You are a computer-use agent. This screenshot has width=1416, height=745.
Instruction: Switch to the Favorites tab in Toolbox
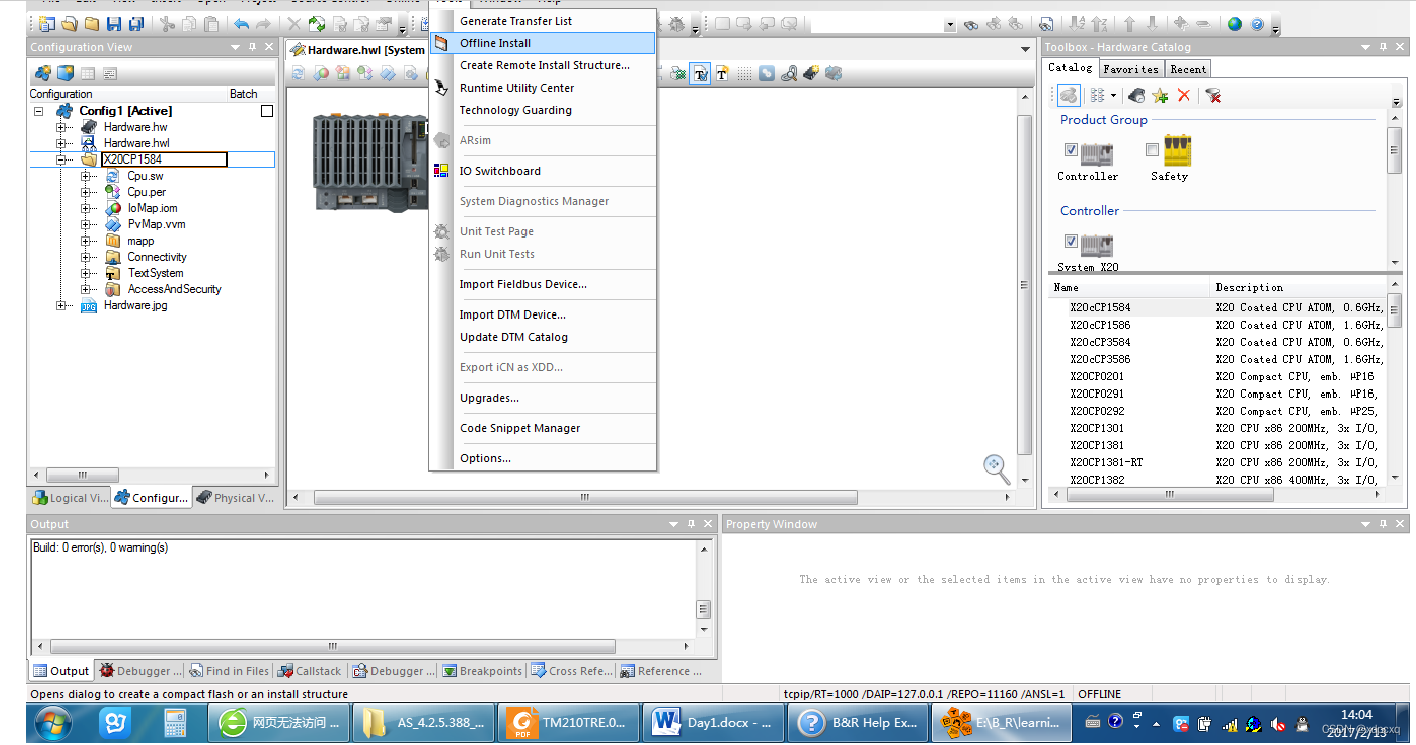pyautogui.click(x=1131, y=69)
